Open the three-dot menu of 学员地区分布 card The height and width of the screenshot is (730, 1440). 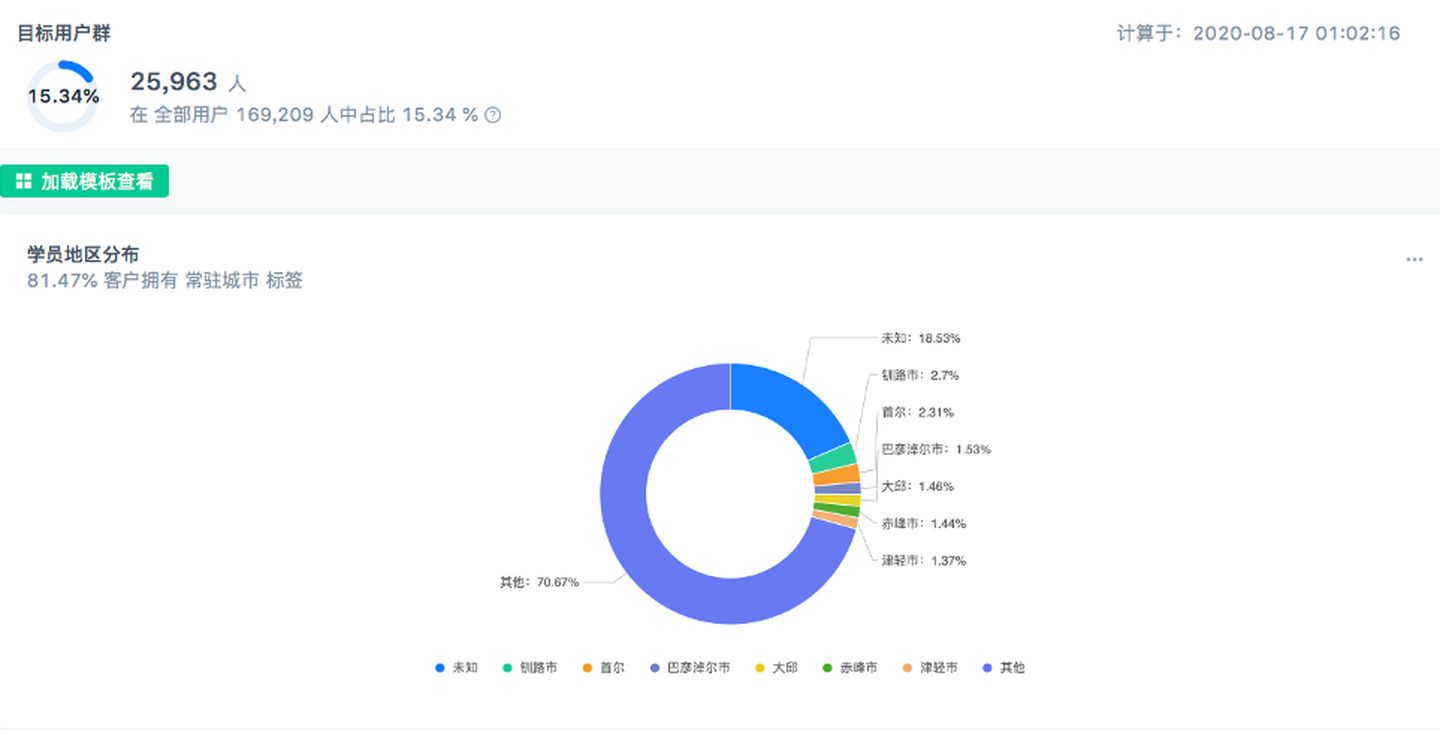point(1414,259)
